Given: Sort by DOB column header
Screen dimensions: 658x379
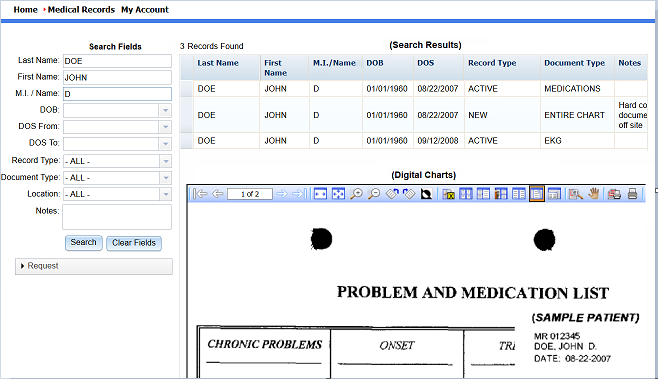Looking at the screenshot, I should pyautogui.click(x=388, y=67).
